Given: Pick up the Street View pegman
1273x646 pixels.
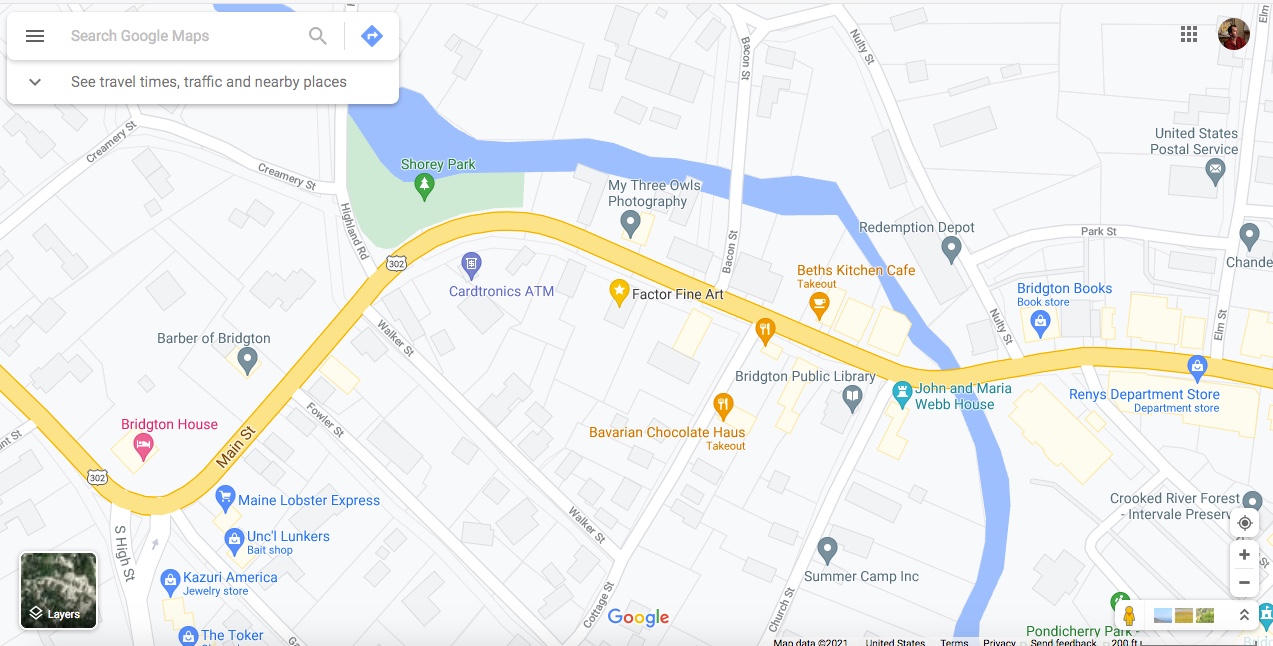Looking at the screenshot, I should (x=1129, y=615).
